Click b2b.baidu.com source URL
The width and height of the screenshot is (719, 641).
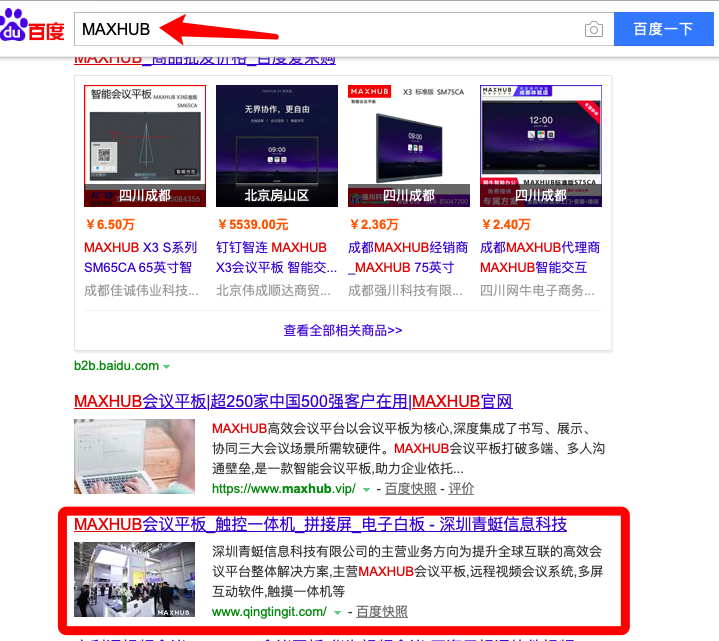(x=116, y=365)
